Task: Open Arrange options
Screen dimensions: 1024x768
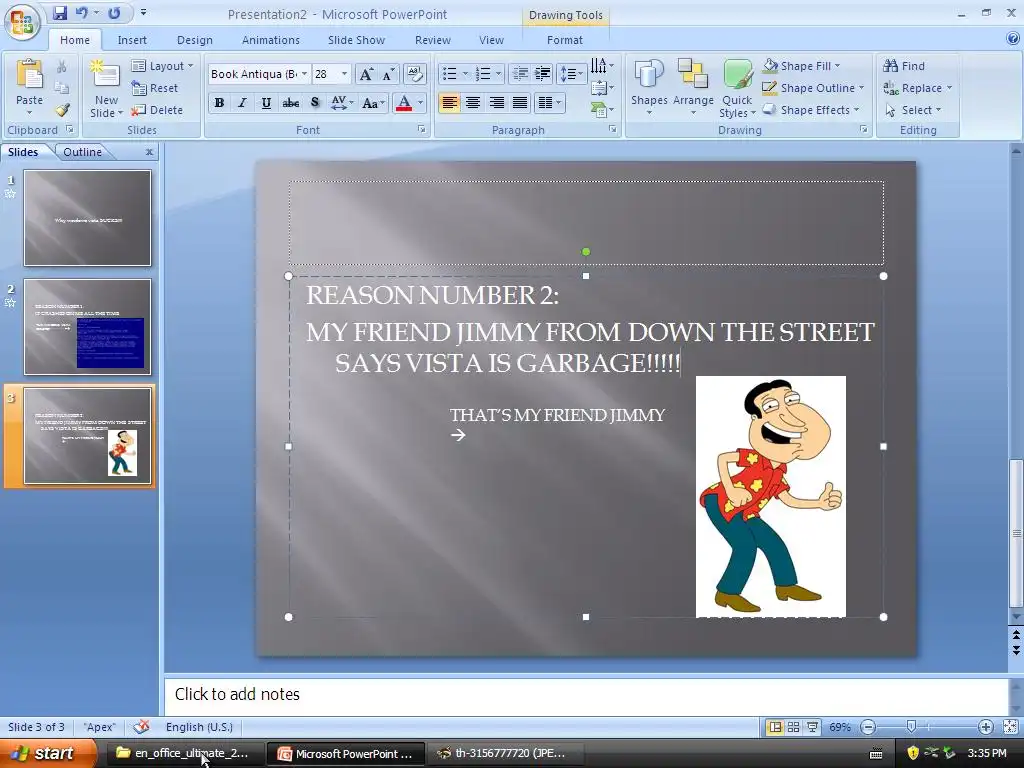Action: 693,88
